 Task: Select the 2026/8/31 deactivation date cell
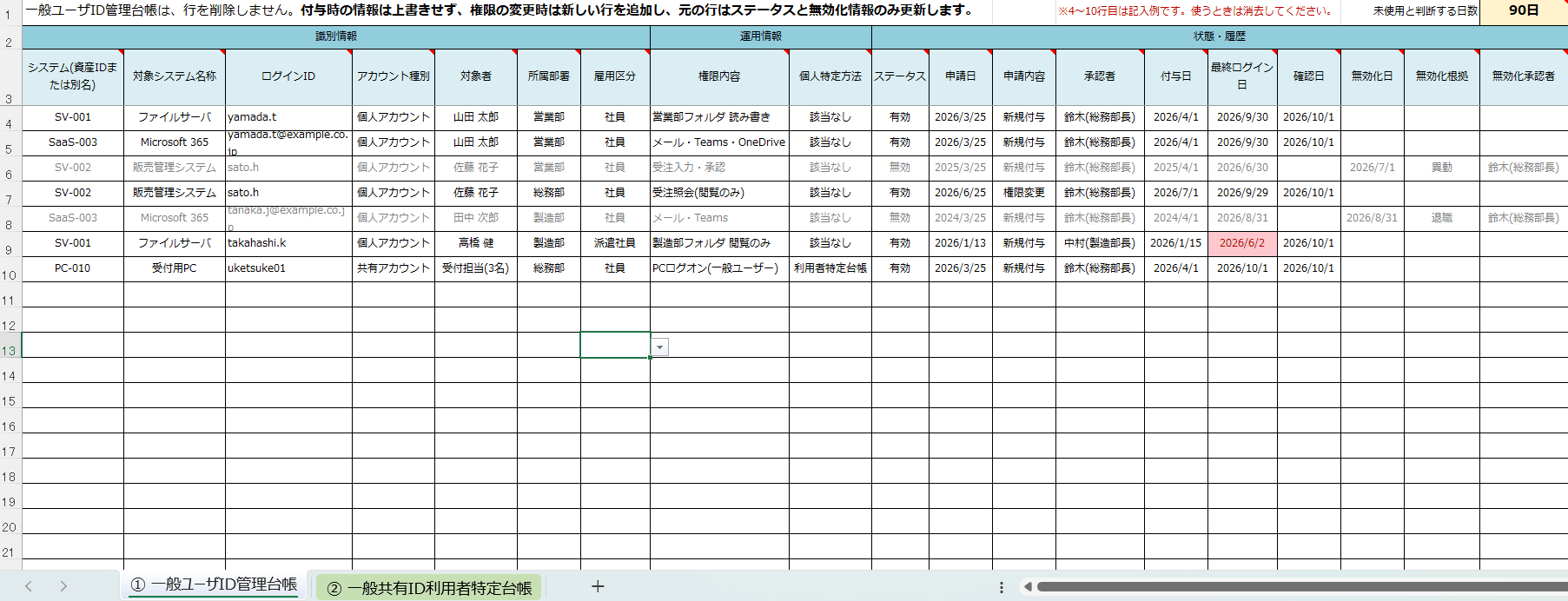(x=1373, y=218)
